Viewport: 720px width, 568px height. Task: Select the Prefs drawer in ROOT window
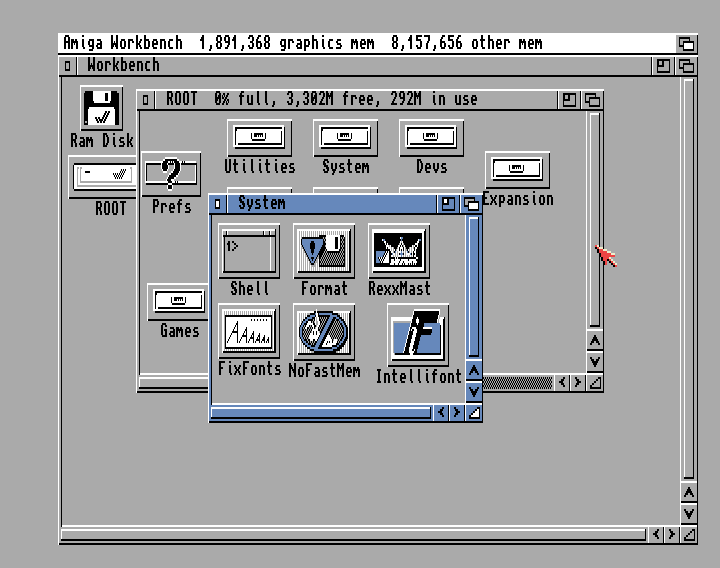click(x=171, y=174)
